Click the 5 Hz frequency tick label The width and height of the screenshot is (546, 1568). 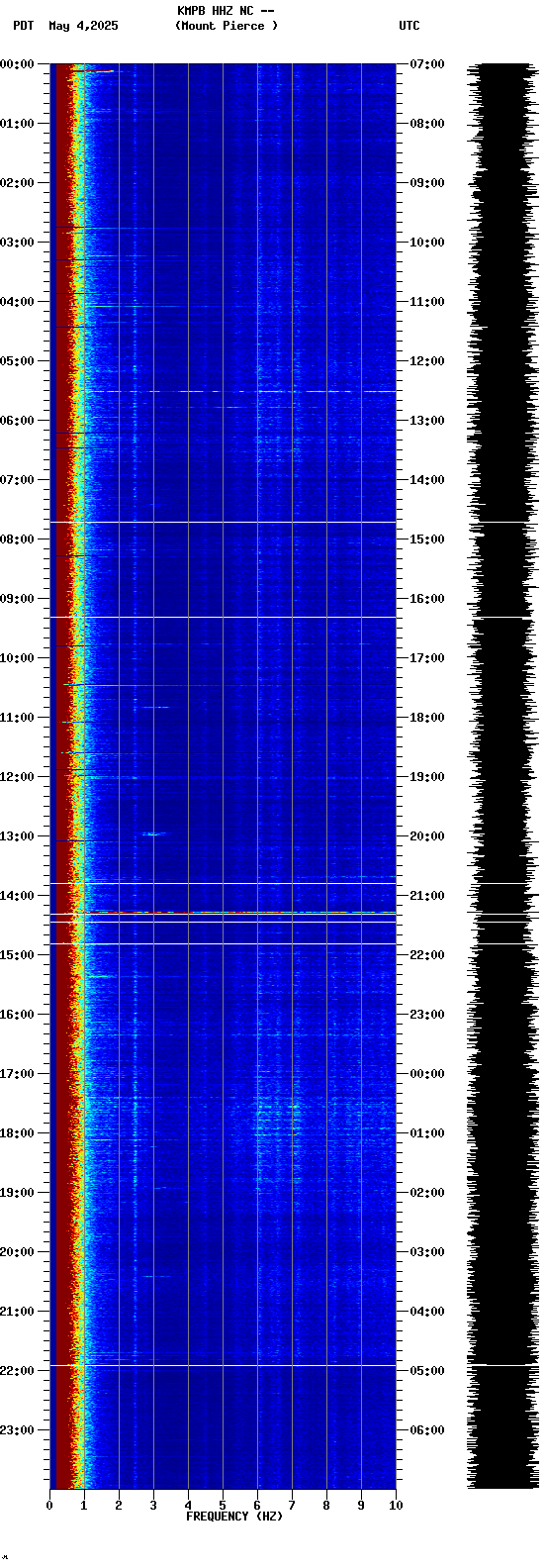223,1506
